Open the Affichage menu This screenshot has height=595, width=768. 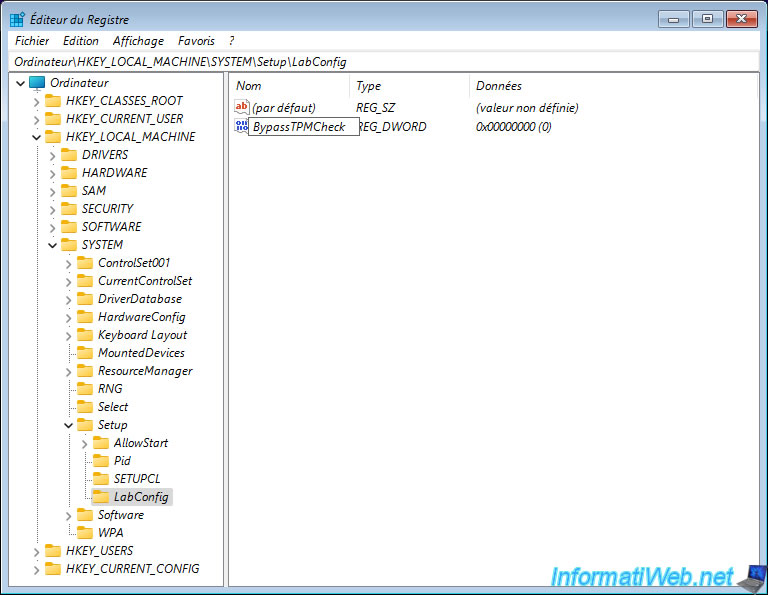(x=138, y=41)
